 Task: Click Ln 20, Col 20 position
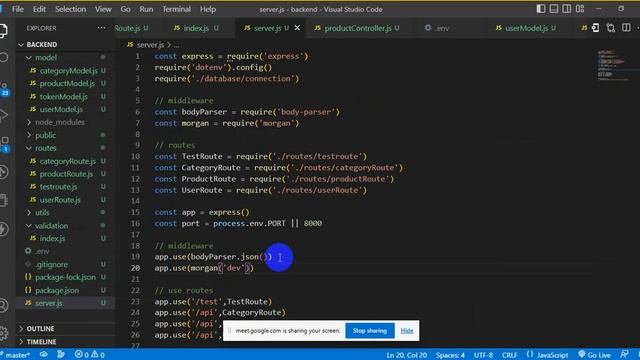coord(407,355)
